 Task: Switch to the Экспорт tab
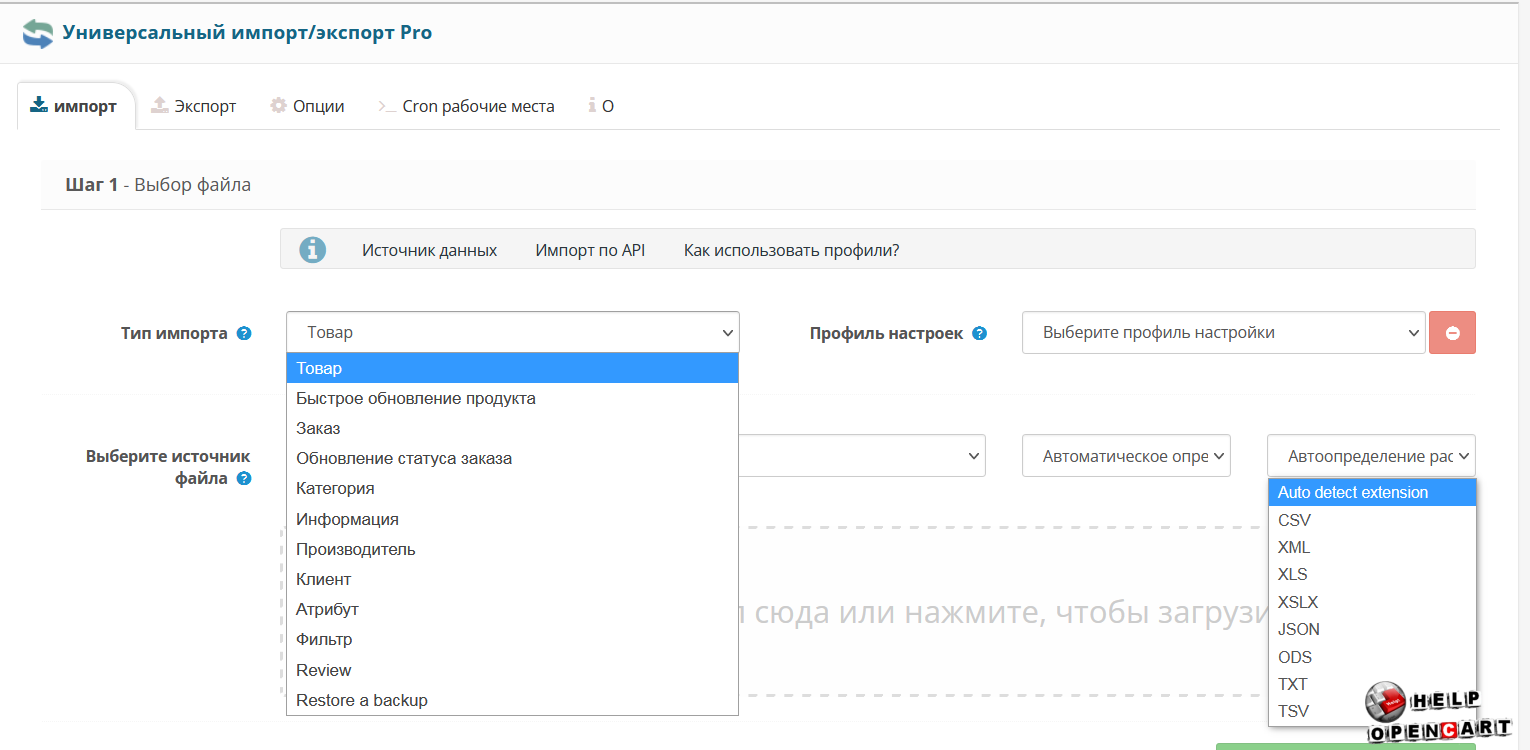tap(194, 106)
